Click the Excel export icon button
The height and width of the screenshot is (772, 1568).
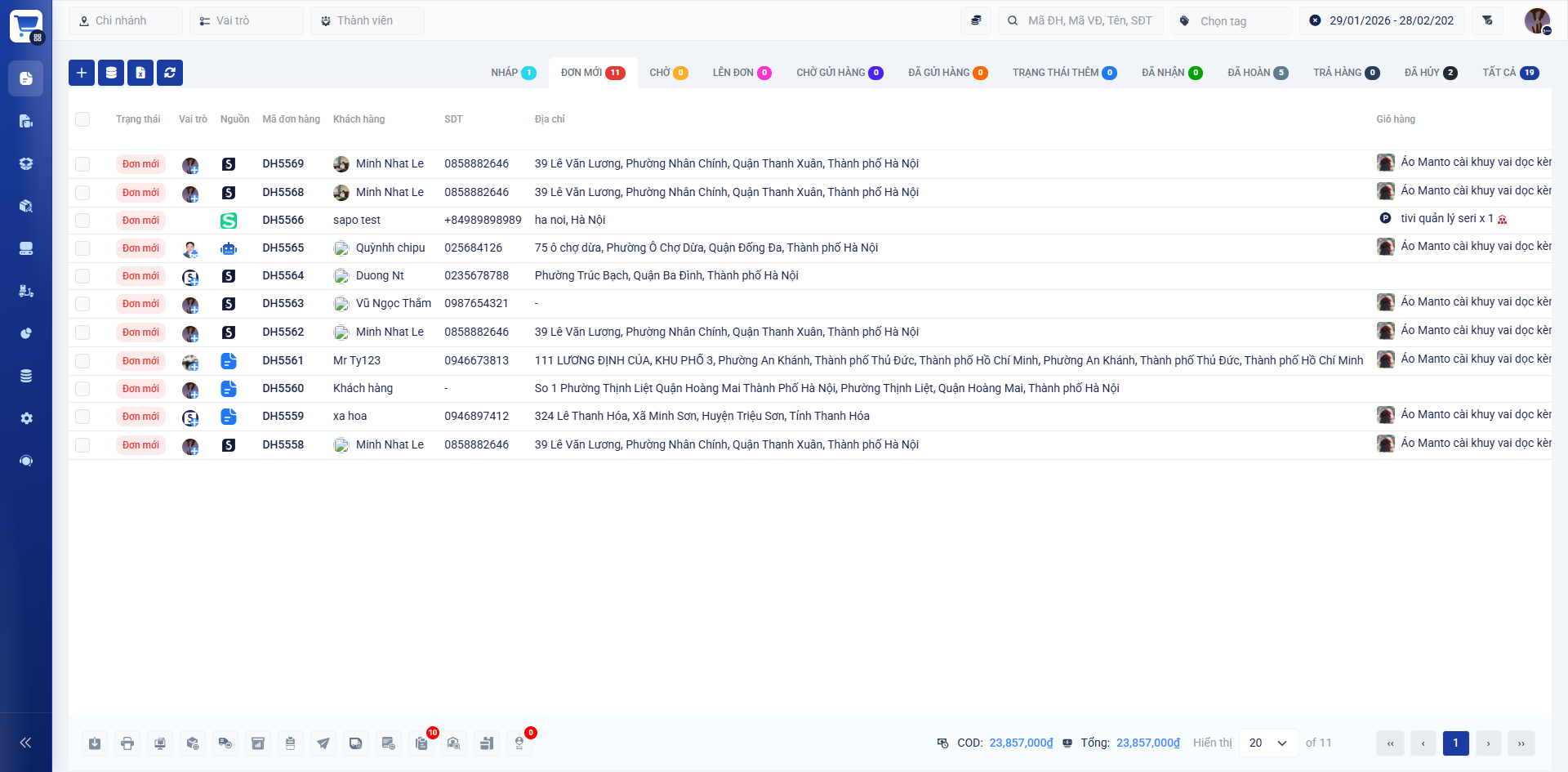[140, 73]
